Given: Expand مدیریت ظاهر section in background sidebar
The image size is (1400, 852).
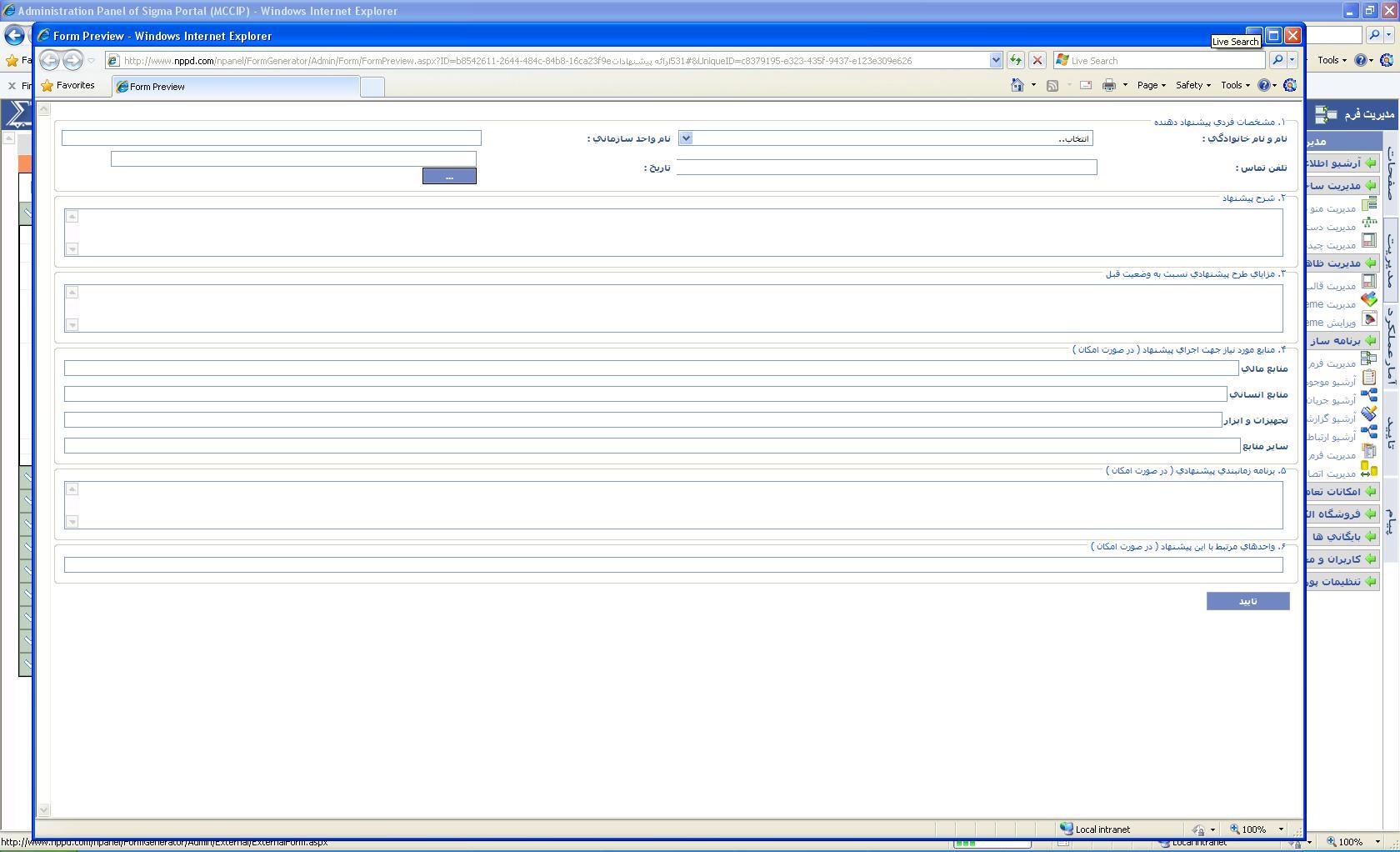Looking at the screenshot, I should point(1342,263).
